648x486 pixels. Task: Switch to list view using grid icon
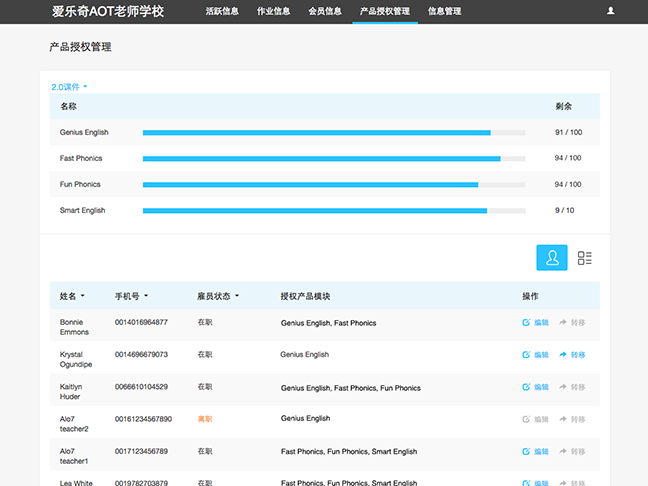[x=585, y=258]
